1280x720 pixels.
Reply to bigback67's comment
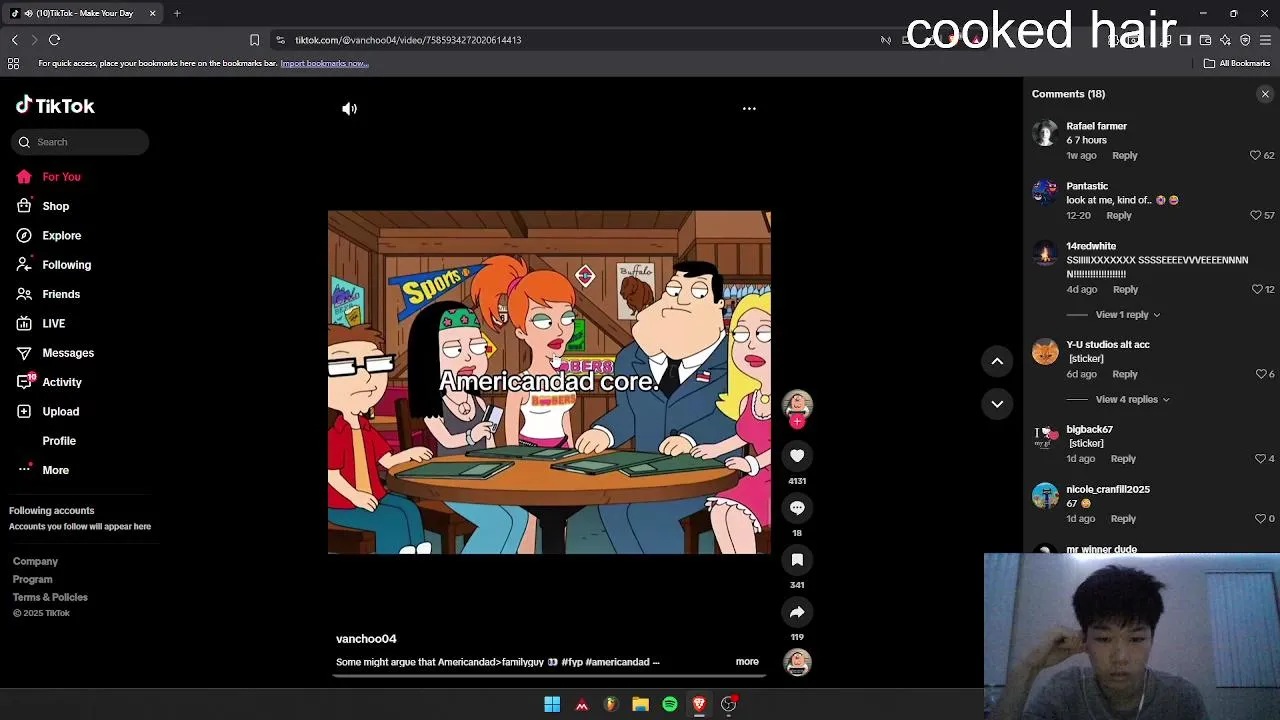(x=1123, y=458)
